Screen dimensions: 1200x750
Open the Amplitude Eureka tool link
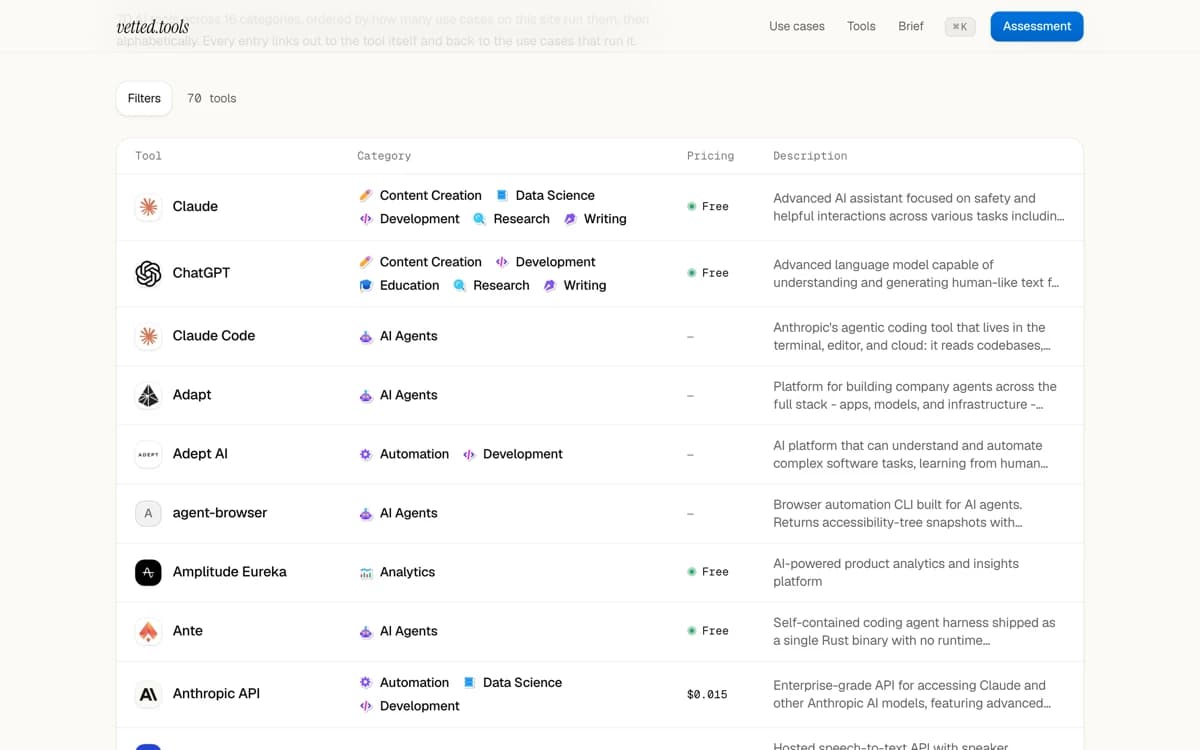[230, 572]
